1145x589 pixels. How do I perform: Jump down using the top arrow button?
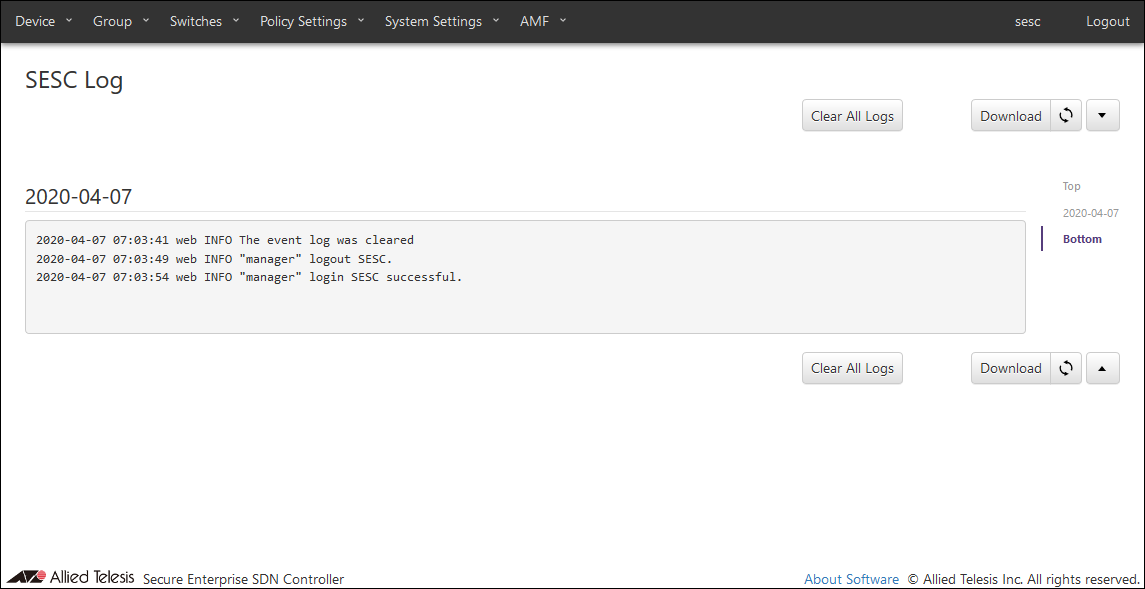pos(1102,116)
